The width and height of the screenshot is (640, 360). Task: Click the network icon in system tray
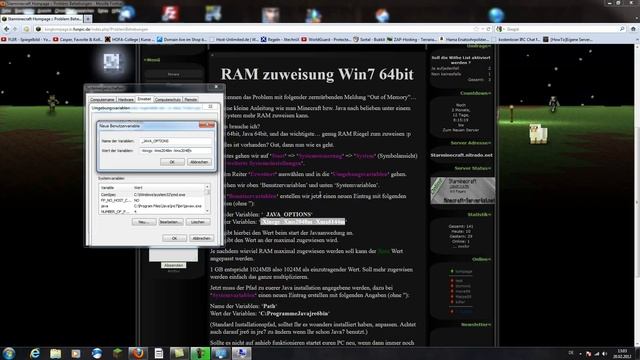[597, 353]
